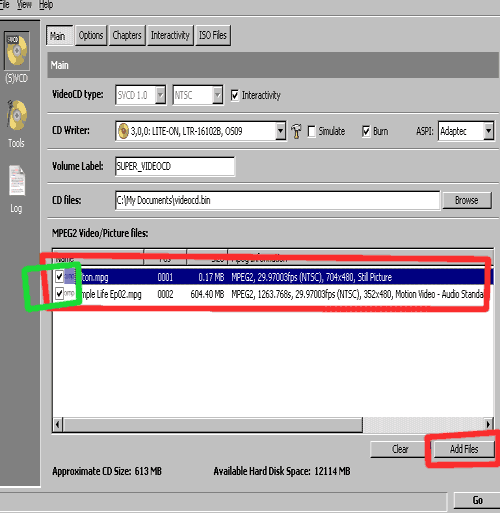Click the file list horizontal scrollbar thumb
The image size is (500, 513).
point(213,425)
